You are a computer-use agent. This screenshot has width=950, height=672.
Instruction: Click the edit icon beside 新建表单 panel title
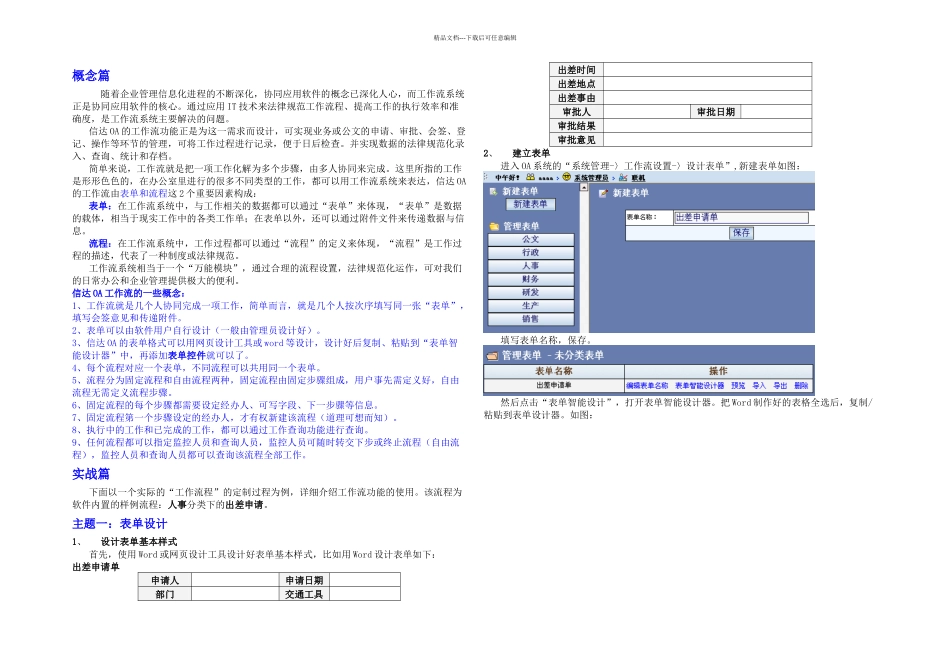(x=603, y=193)
